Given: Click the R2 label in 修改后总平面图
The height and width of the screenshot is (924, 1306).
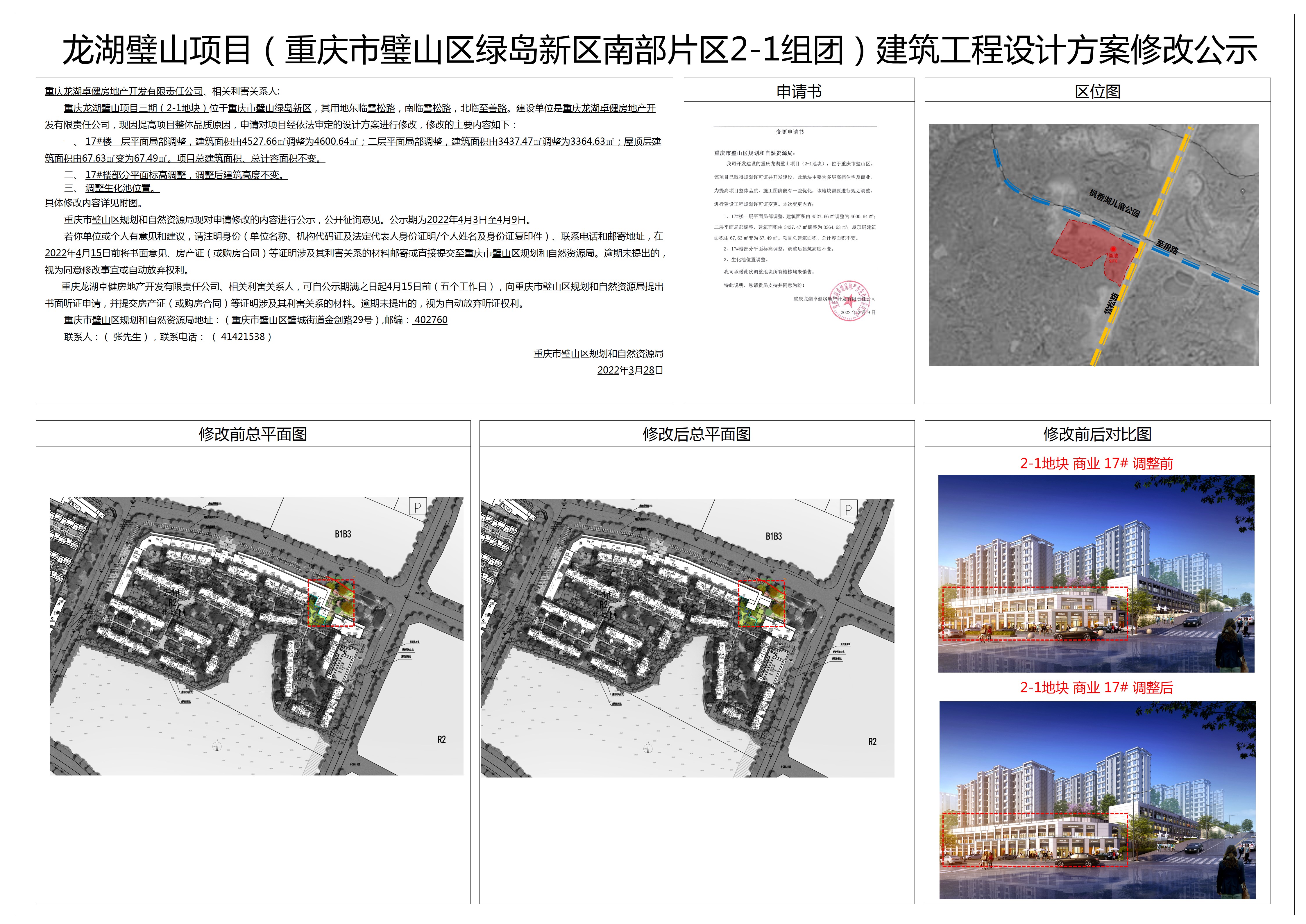Looking at the screenshot, I should pyautogui.click(x=872, y=741).
